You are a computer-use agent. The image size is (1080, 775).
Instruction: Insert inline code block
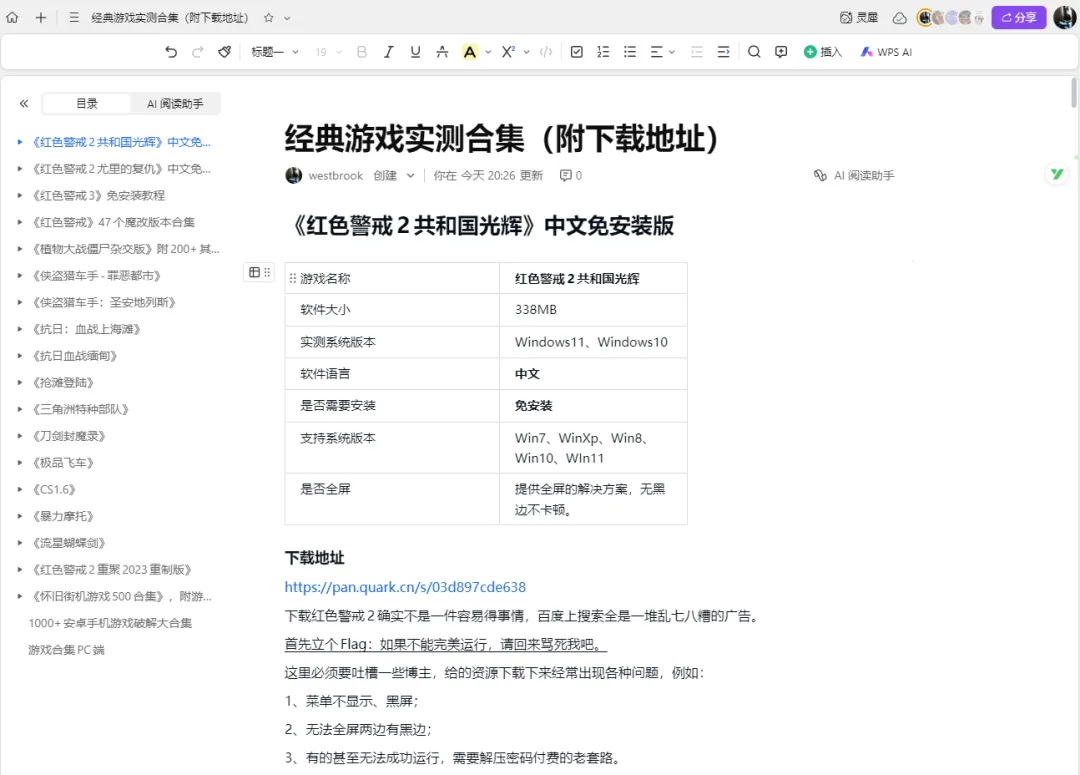click(x=546, y=52)
